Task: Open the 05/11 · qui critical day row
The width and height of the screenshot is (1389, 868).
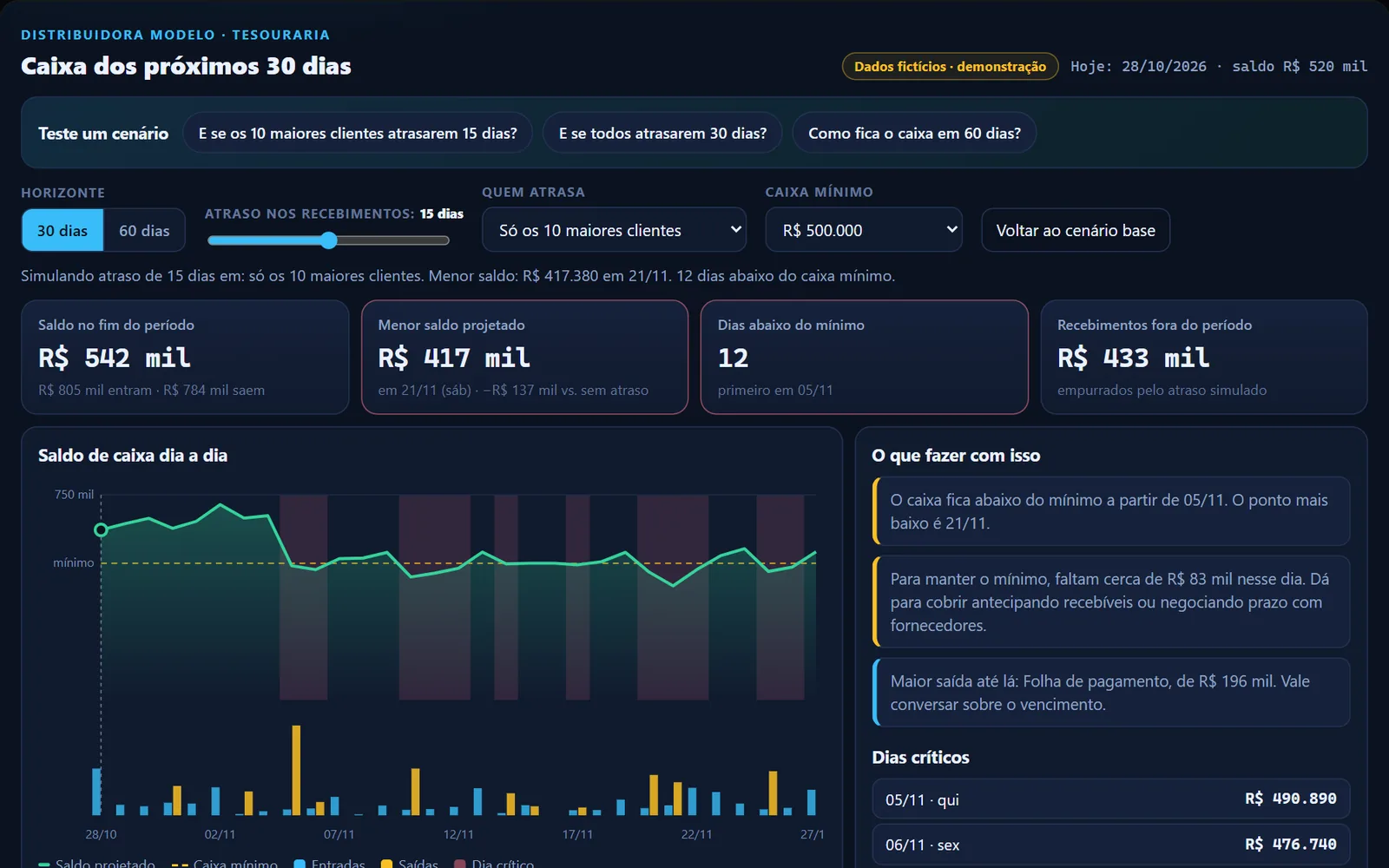Action: tap(1111, 799)
